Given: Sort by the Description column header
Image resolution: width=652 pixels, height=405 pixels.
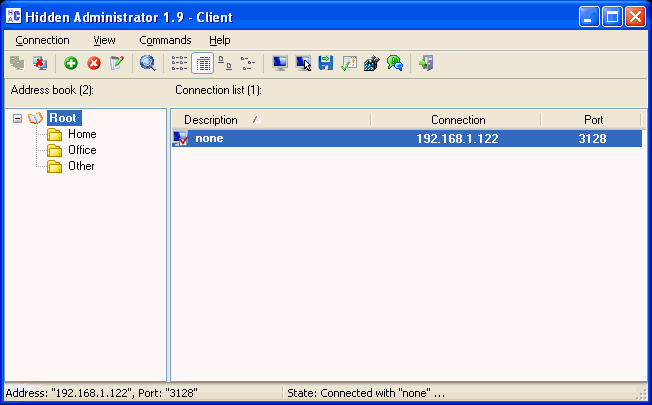Looking at the screenshot, I should point(211,120).
